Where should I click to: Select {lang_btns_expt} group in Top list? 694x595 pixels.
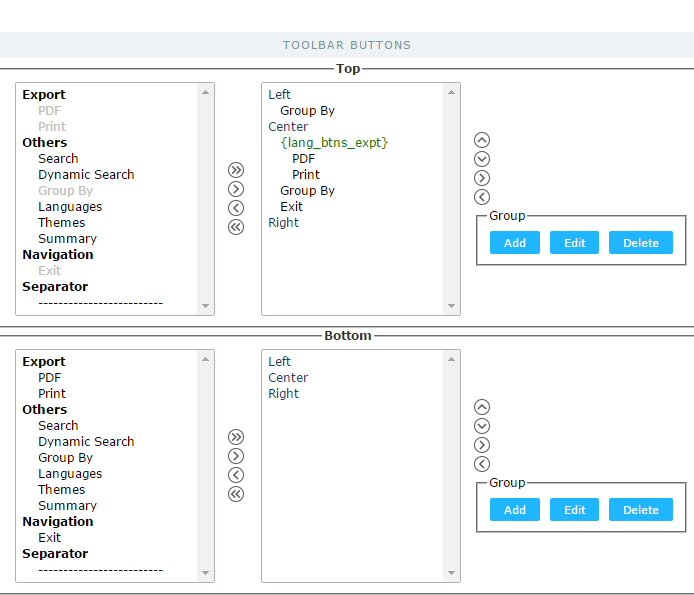click(x=334, y=143)
